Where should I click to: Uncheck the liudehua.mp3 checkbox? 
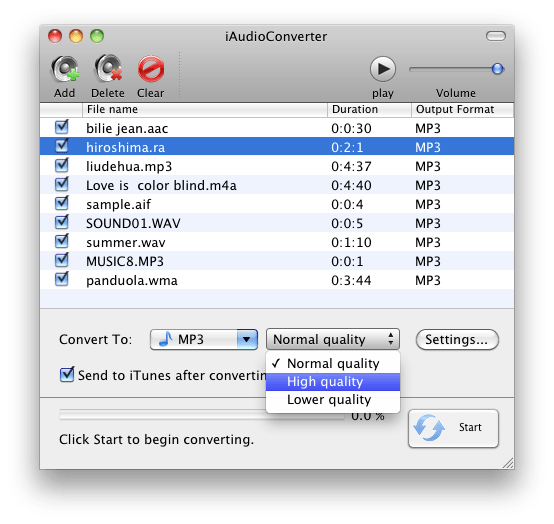click(x=62, y=165)
